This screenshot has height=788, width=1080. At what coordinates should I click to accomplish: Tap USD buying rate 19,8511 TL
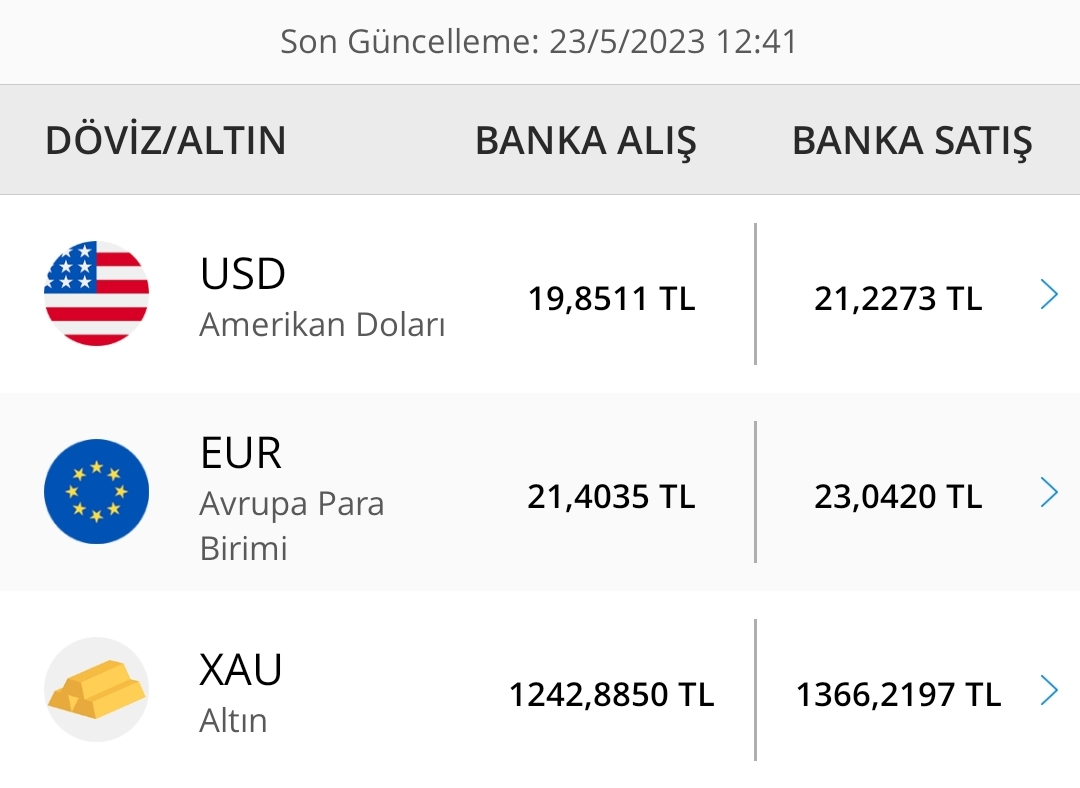[x=612, y=299]
